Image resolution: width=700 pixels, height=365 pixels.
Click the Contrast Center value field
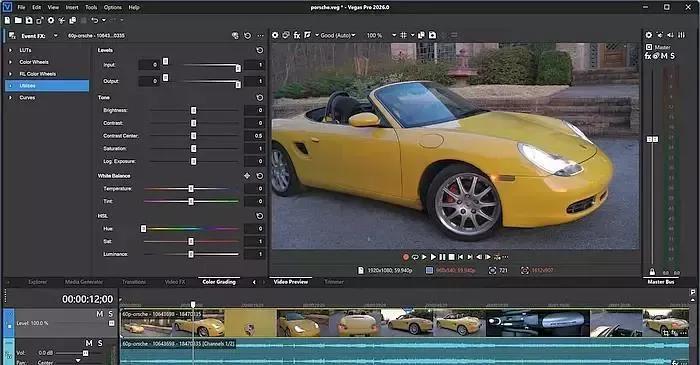tap(254, 136)
